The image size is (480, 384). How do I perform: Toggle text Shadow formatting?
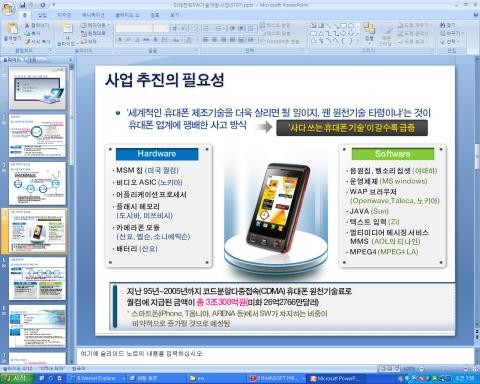click(x=155, y=40)
